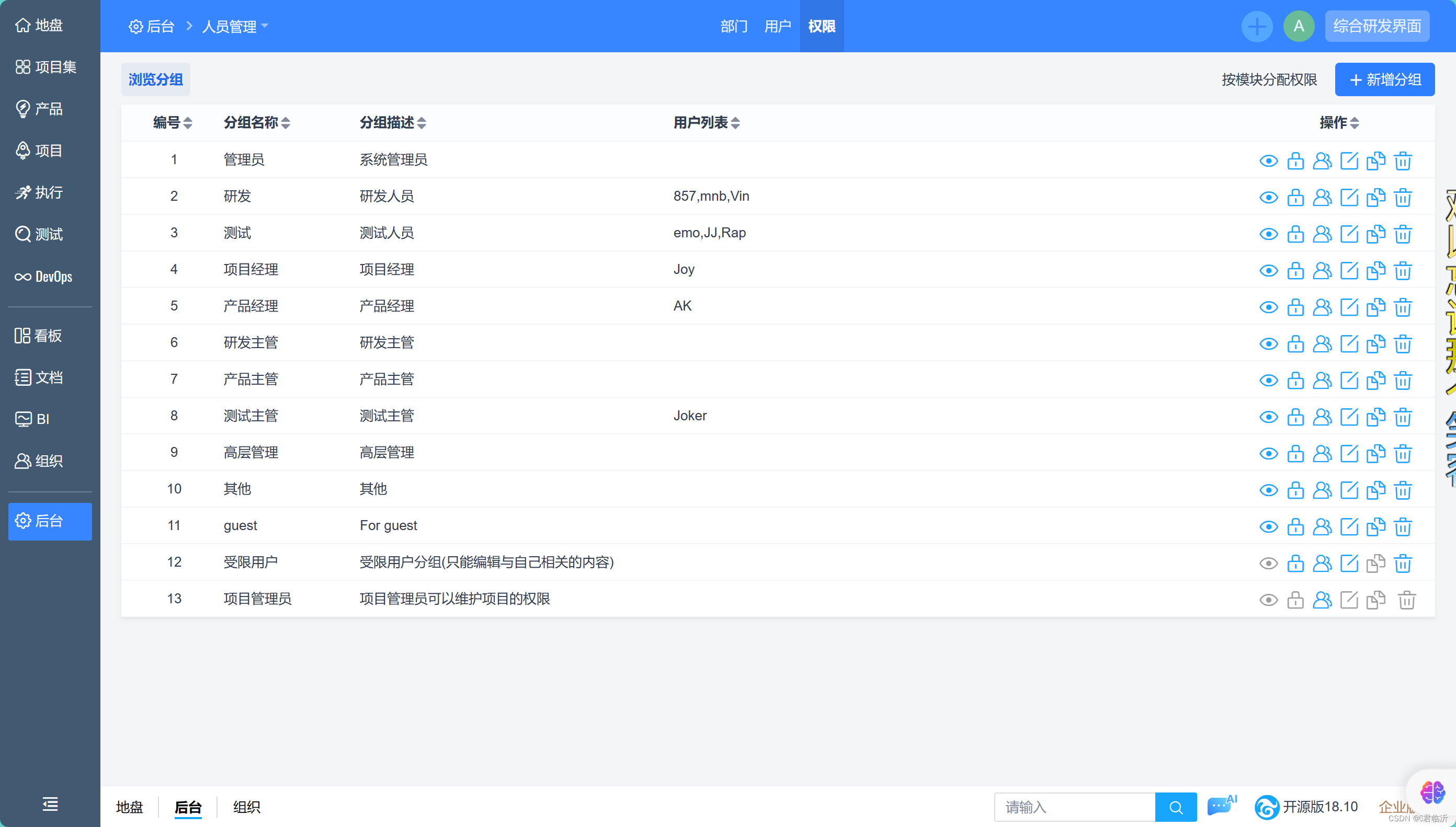Click copy icon for 研发主管 row
The width and height of the screenshot is (1456, 827).
point(1377,343)
